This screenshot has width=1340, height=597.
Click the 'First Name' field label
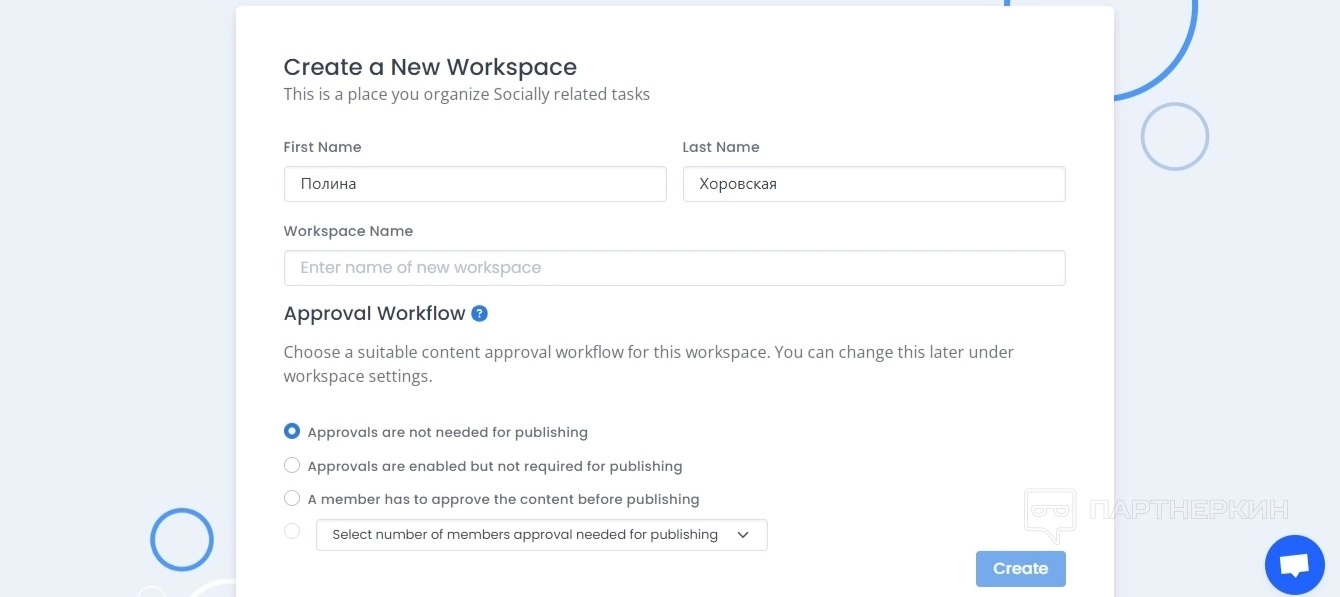point(322,147)
